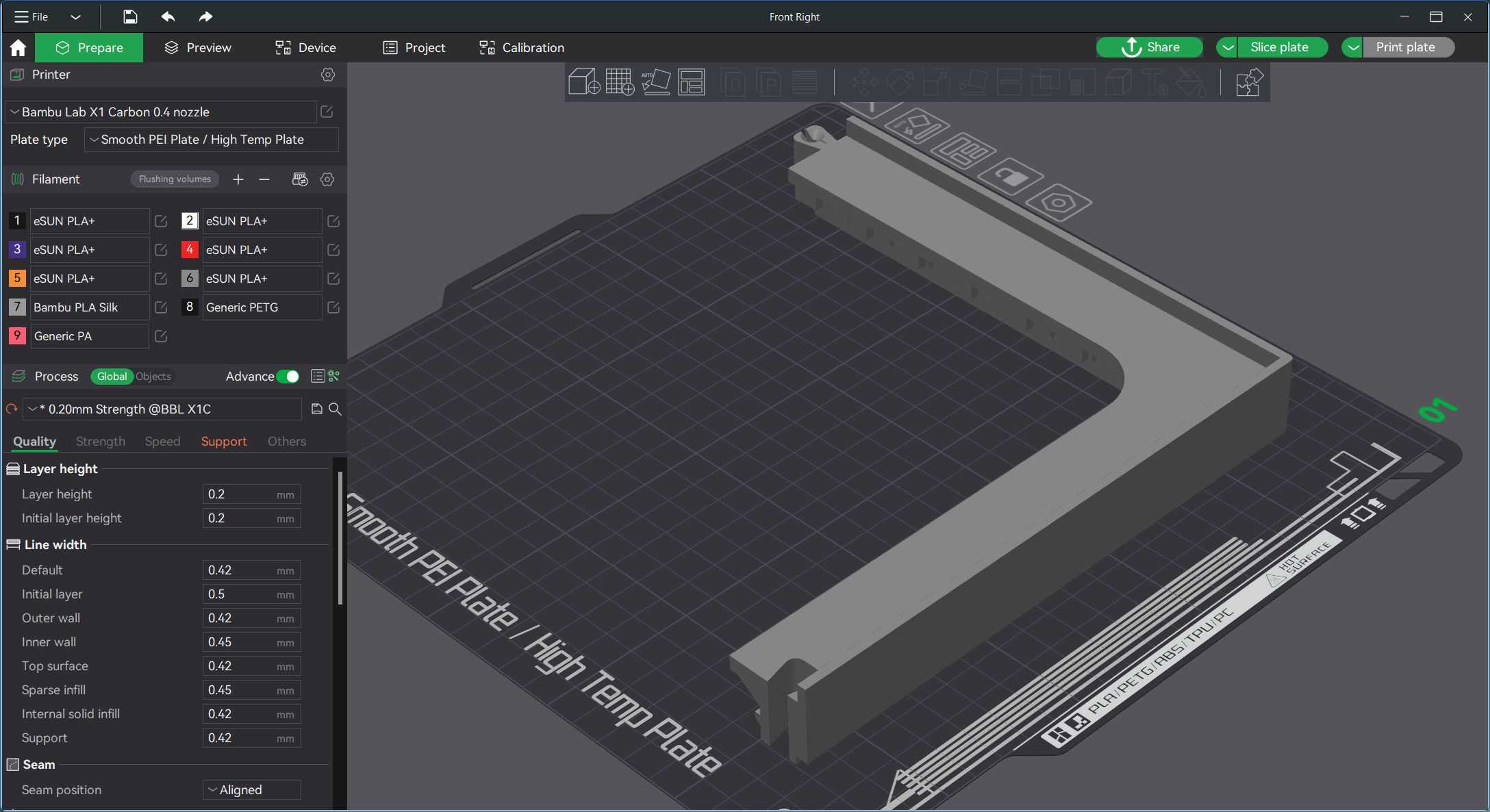Switch process scope to Objects
The height and width of the screenshot is (812, 1490).
pos(153,377)
